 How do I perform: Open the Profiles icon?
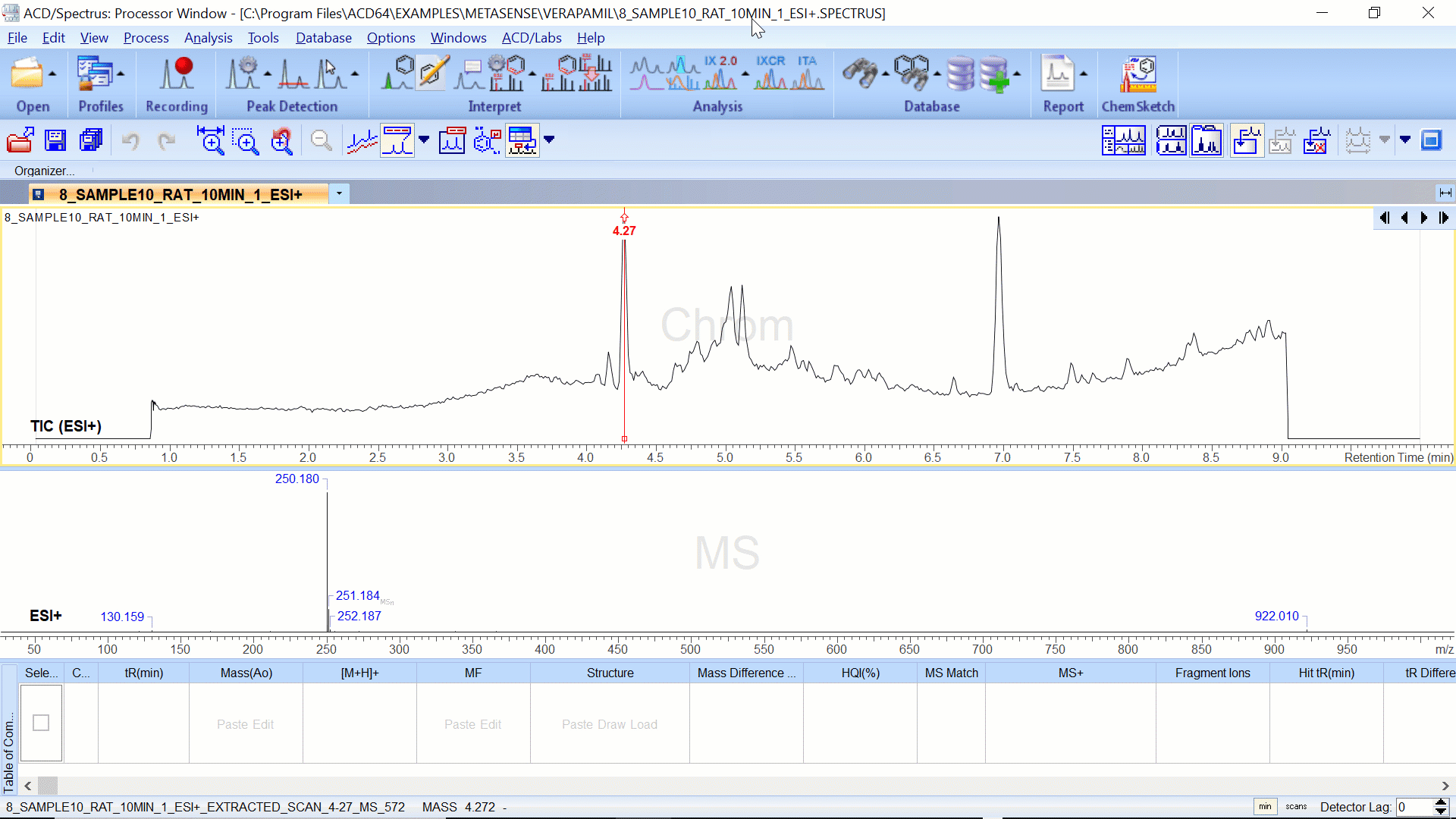(x=93, y=74)
